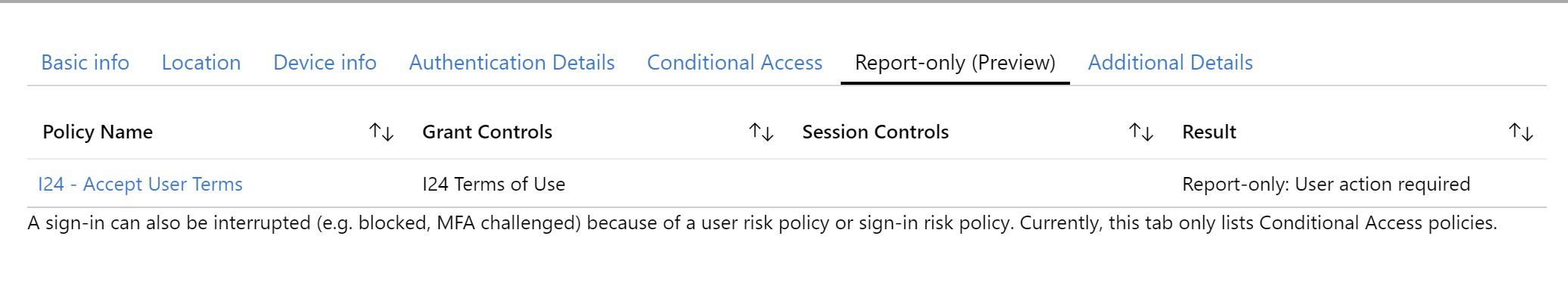Switch to the Basic info tab
Image resolution: width=1568 pixels, height=289 pixels.
[85, 63]
